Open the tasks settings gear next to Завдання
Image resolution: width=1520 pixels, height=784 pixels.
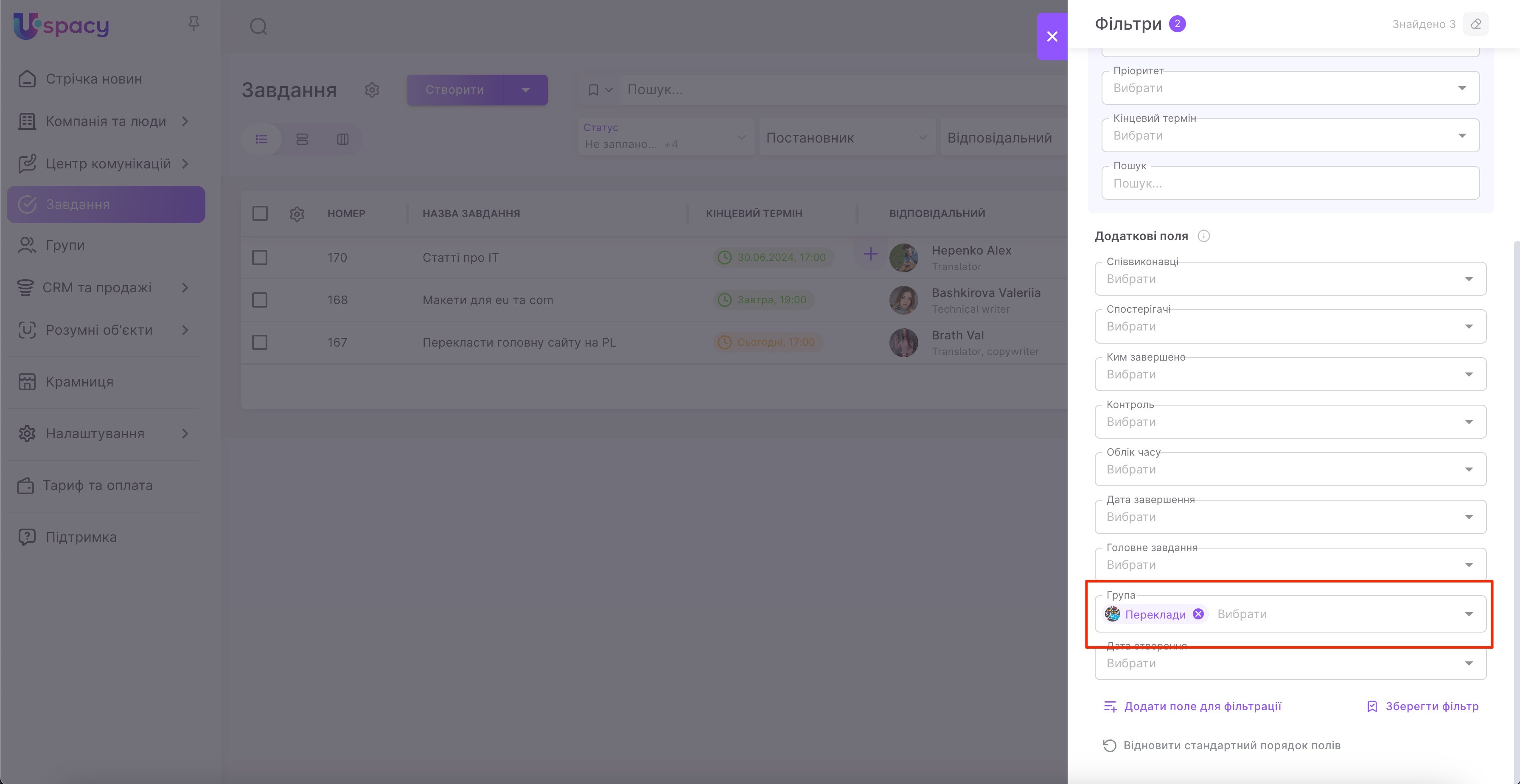[372, 90]
